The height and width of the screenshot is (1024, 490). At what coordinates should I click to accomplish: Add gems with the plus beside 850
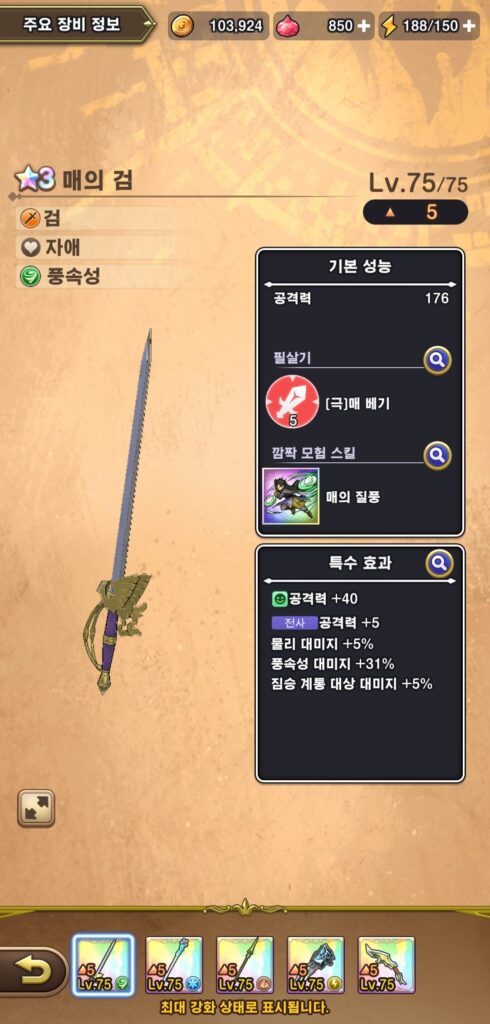click(x=364, y=26)
